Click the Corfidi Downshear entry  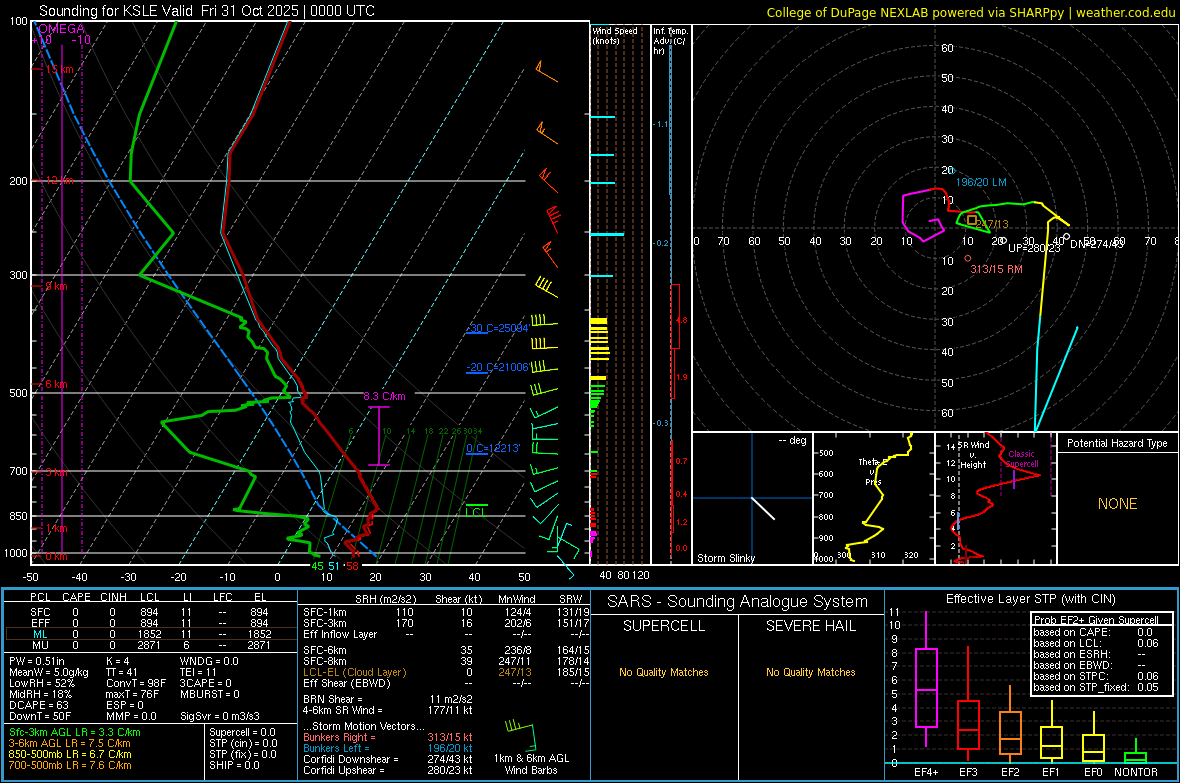(x=388, y=759)
